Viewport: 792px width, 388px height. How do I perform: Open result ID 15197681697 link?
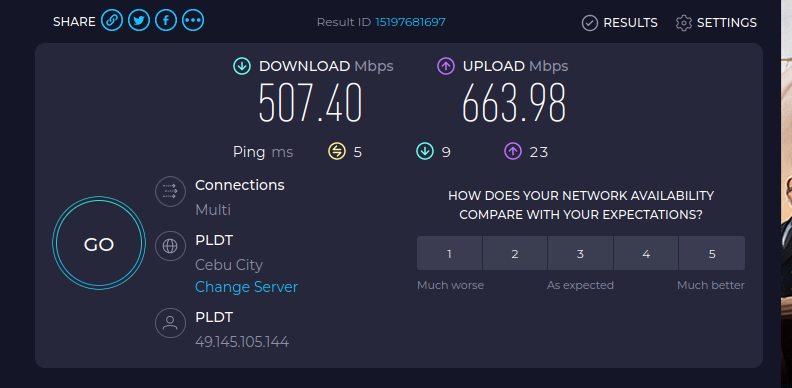coord(410,22)
